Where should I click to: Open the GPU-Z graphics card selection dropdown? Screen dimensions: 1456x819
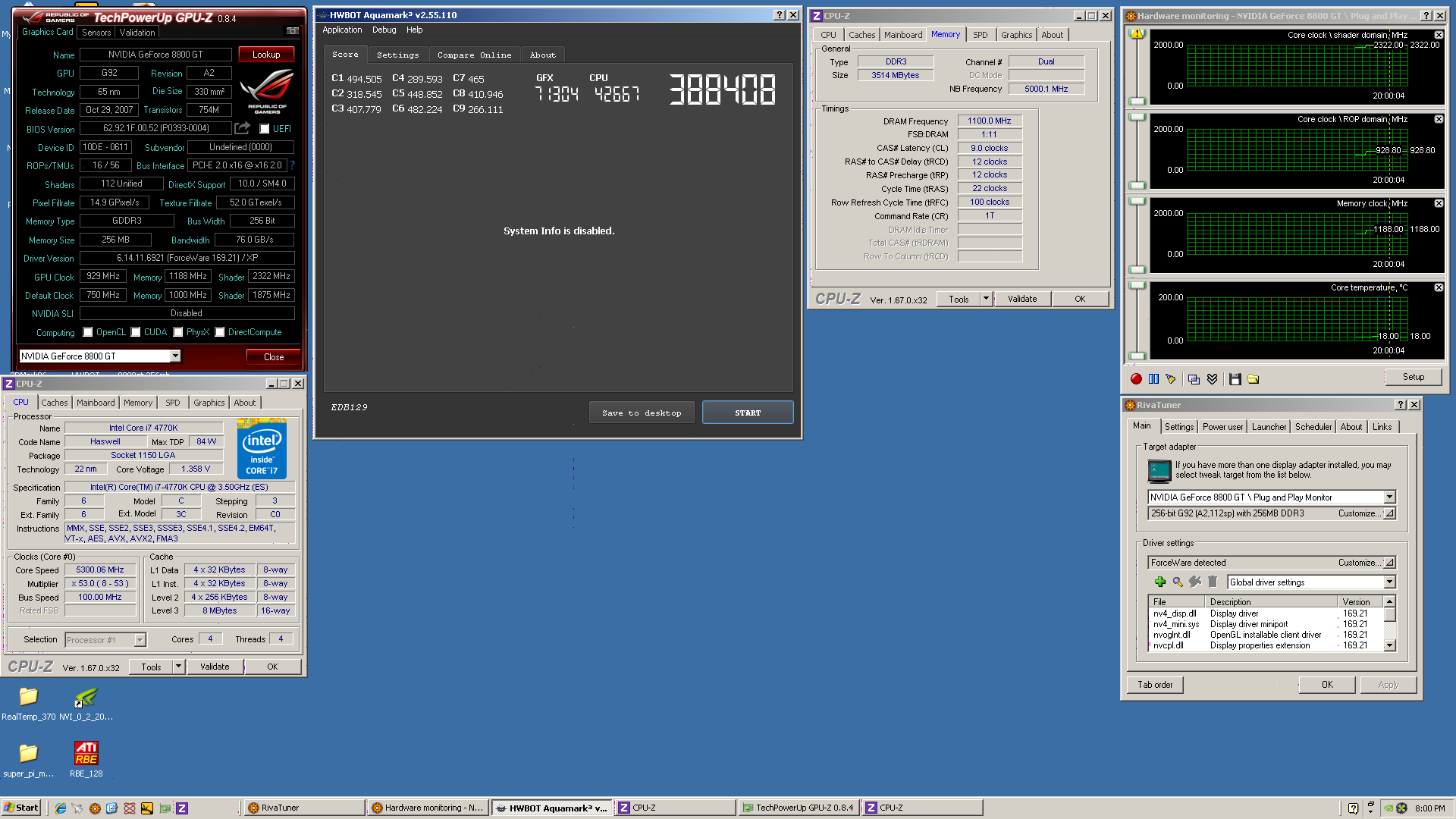(175, 356)
